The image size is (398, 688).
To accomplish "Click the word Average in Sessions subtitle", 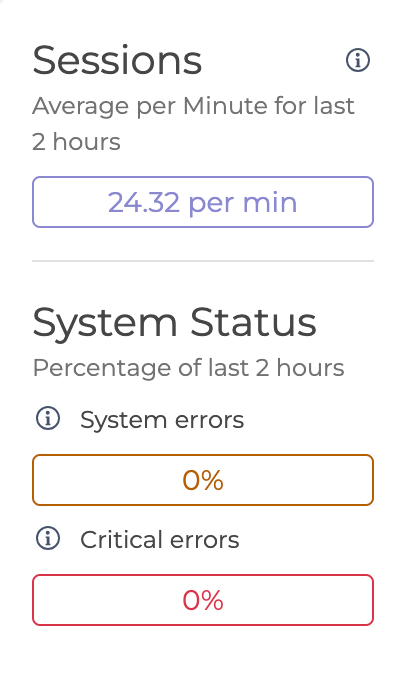I will tap(81, 107).
